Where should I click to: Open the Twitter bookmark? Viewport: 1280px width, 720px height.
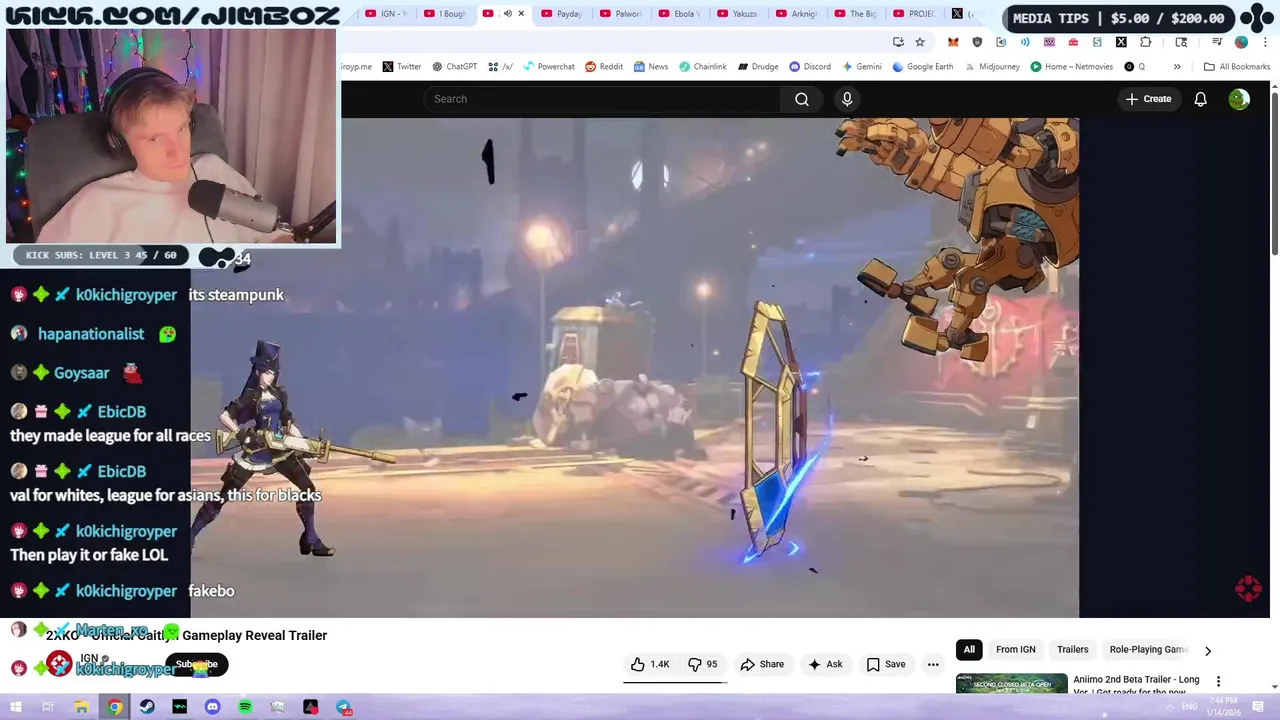[401, 67]
